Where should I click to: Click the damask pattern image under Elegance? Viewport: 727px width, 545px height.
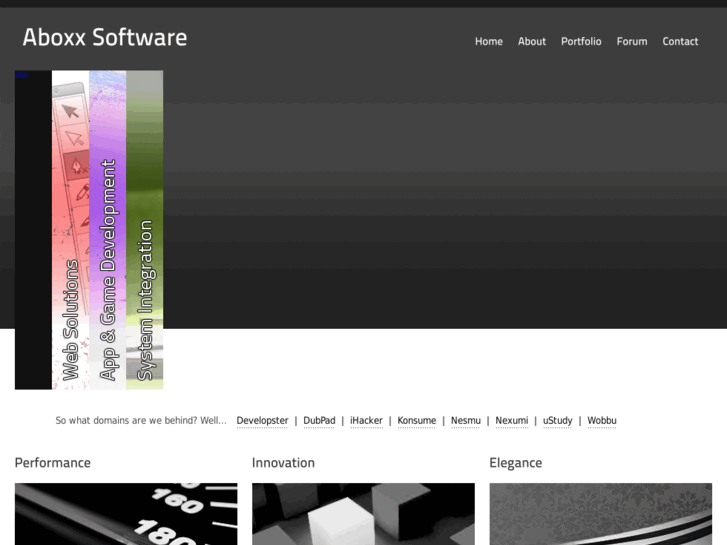[x=601, y=514]
